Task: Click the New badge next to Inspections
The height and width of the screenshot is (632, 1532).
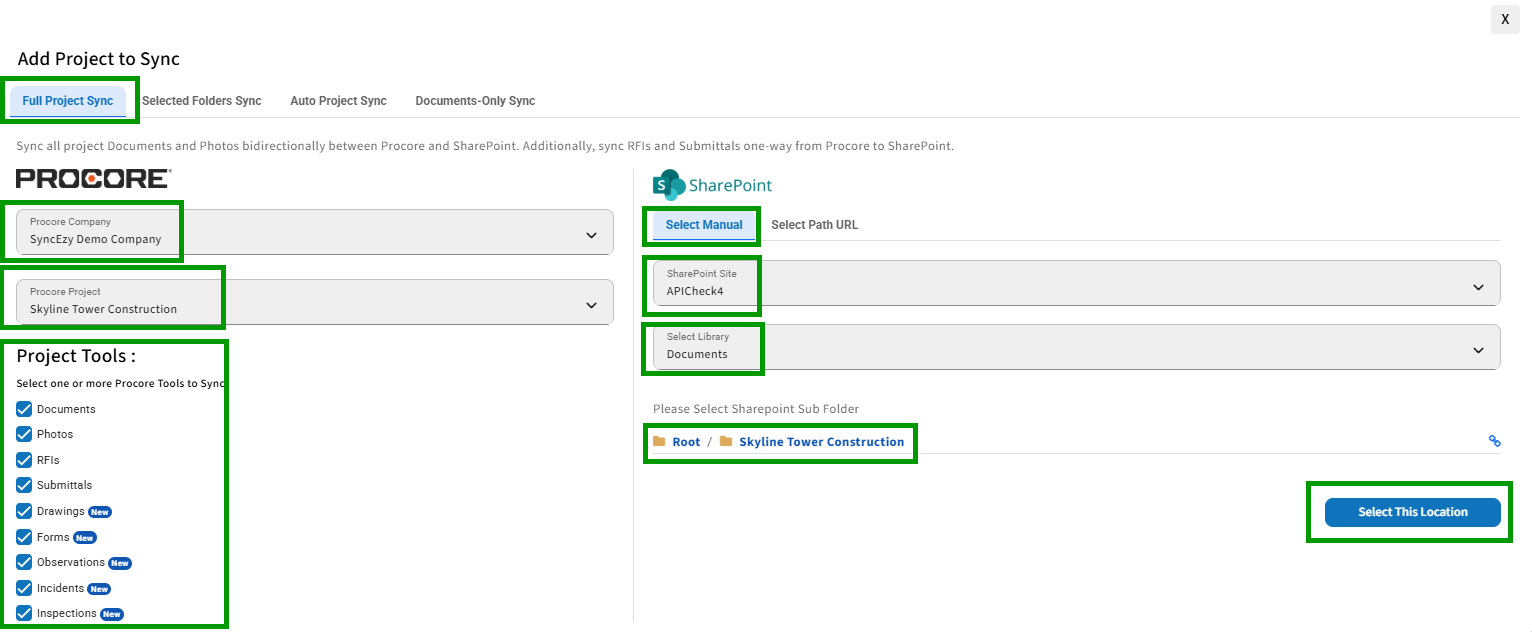Action: [112, 614]
